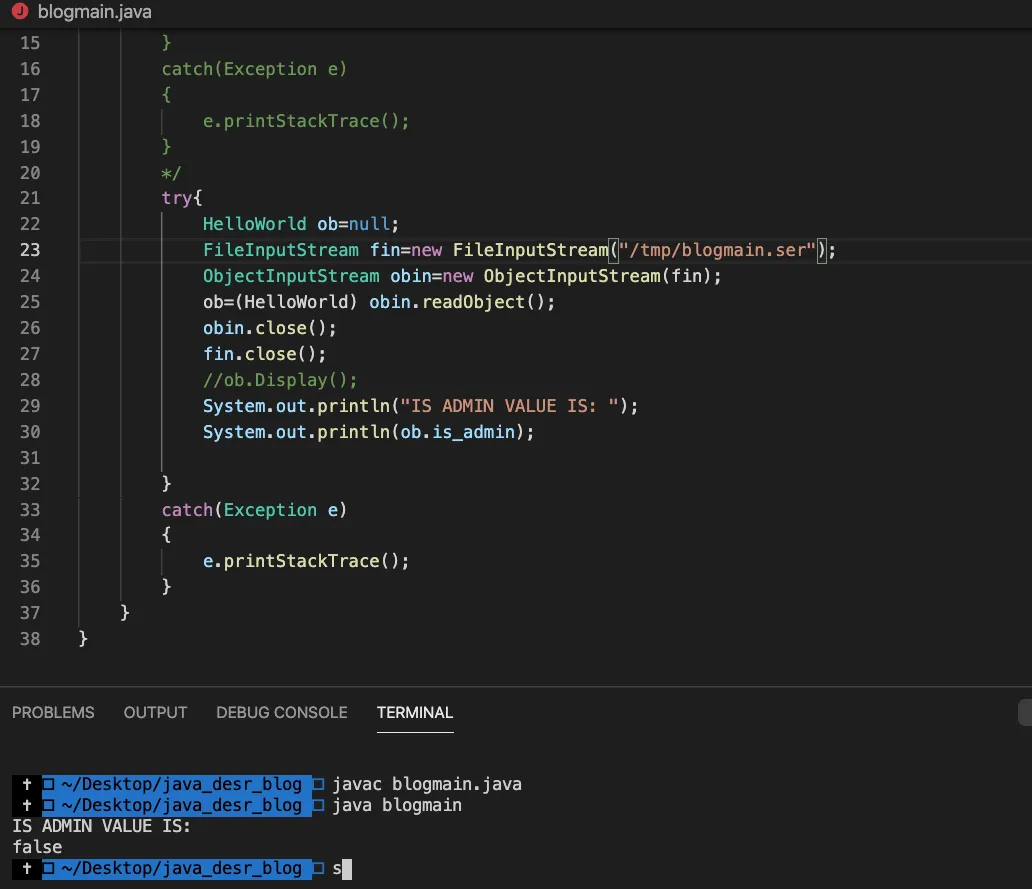
Task: Click the comment terminator */ on line 20
Action: (171, 173)
